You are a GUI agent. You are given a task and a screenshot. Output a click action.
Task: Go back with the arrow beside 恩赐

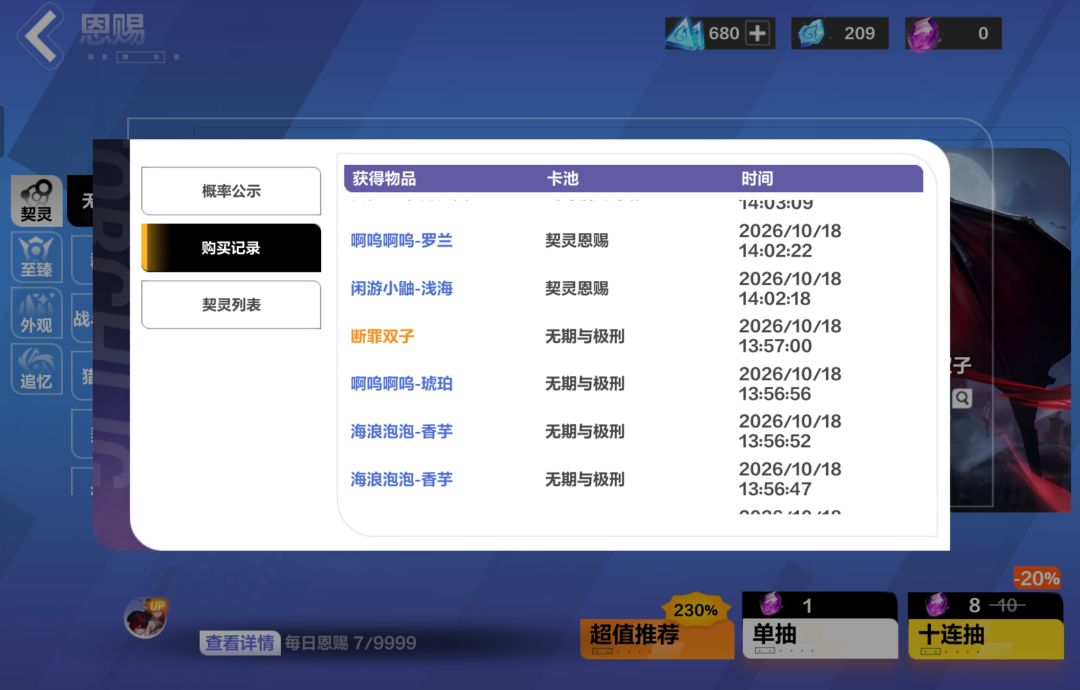pos(41,36)
